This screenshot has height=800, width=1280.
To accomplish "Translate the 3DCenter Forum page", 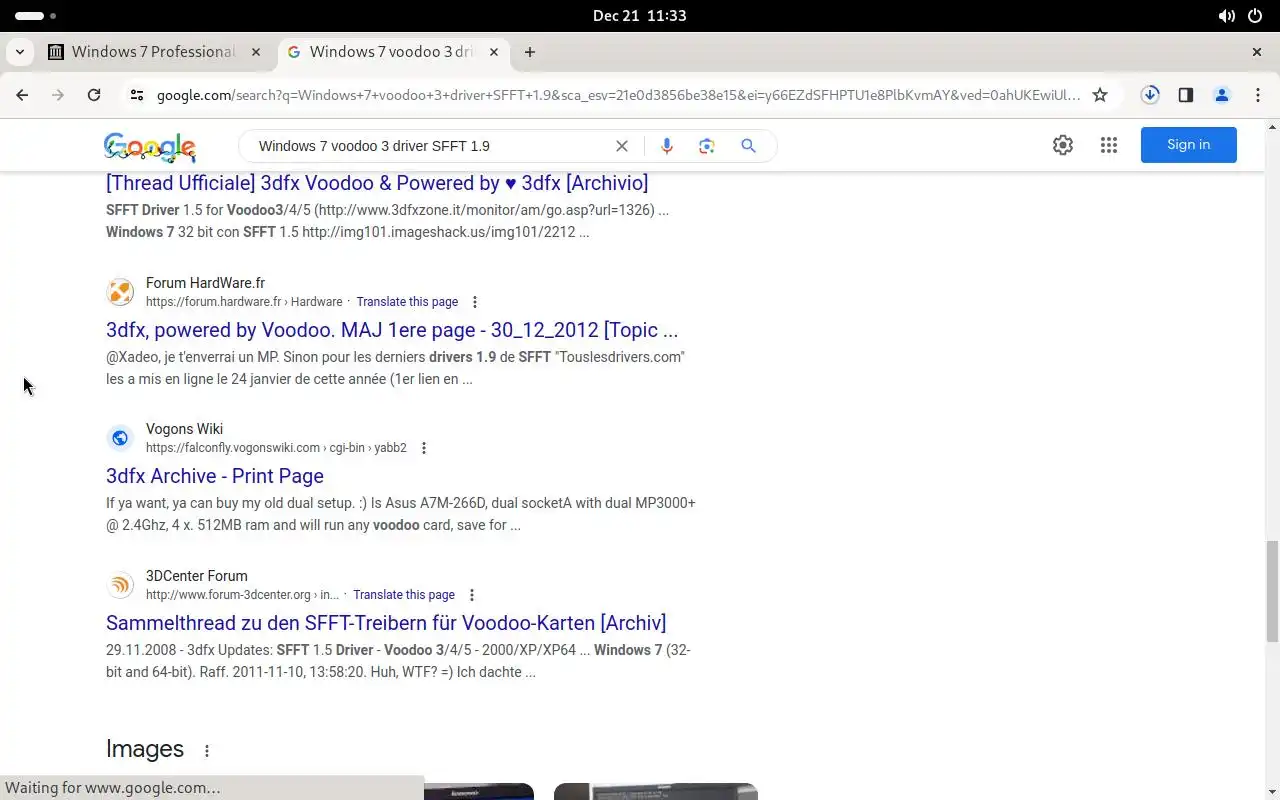I will 404,595.
